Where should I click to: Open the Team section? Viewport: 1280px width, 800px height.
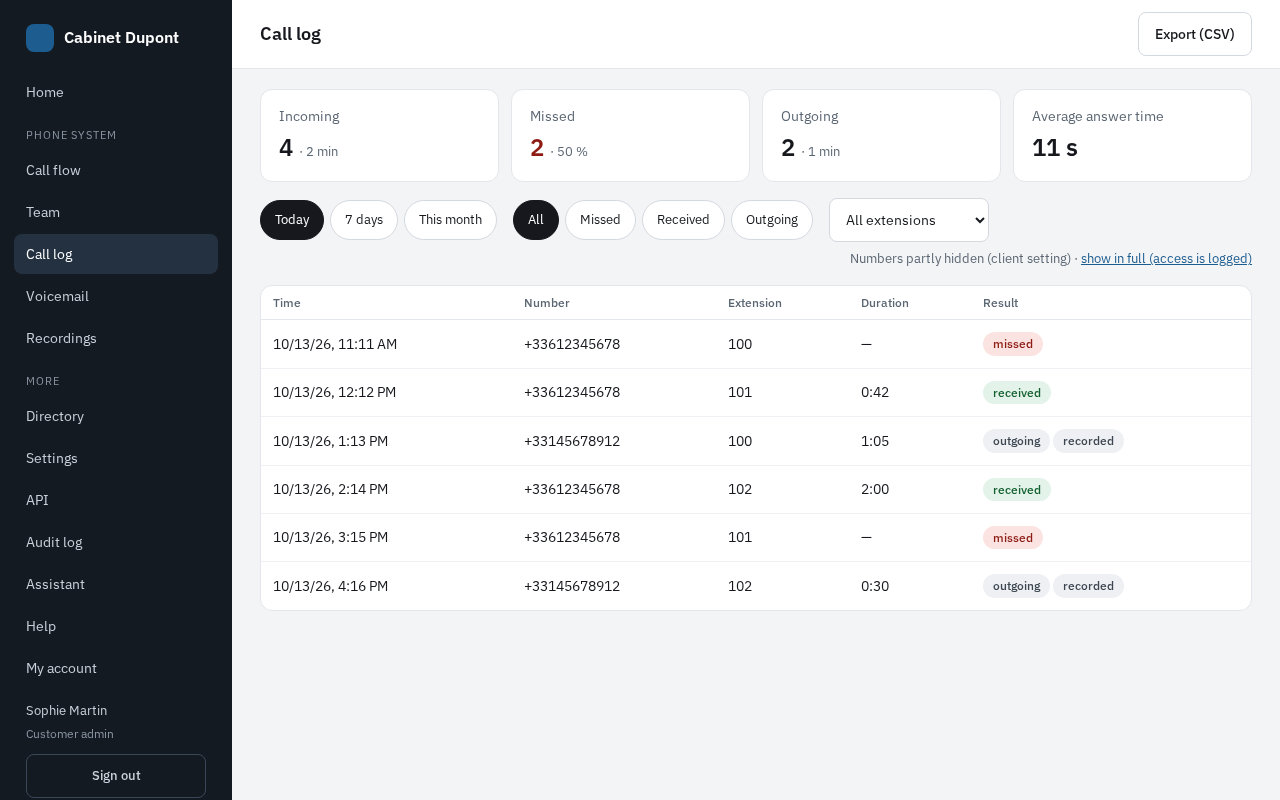click(x=116, y=212)
